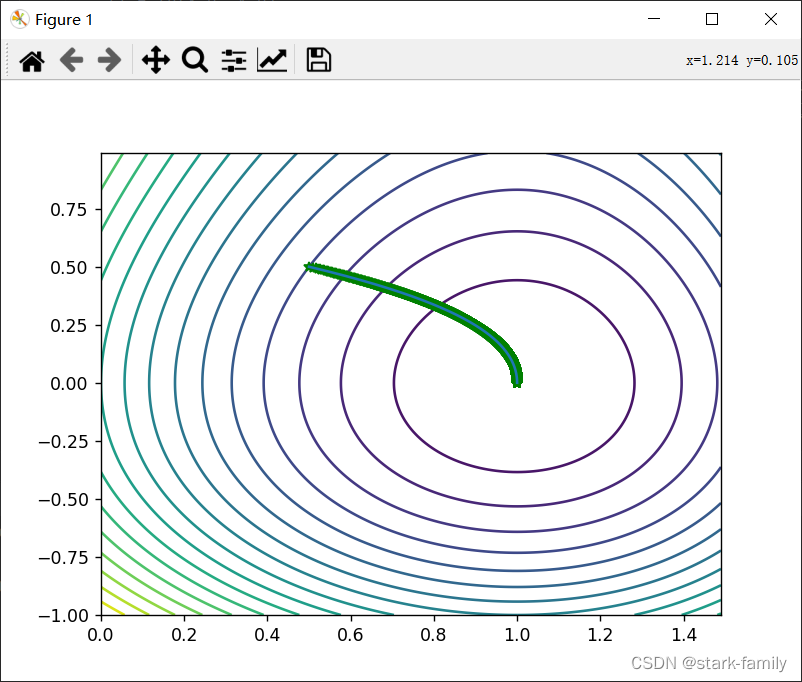Maximize the Figure 1 window

(711, 19)
